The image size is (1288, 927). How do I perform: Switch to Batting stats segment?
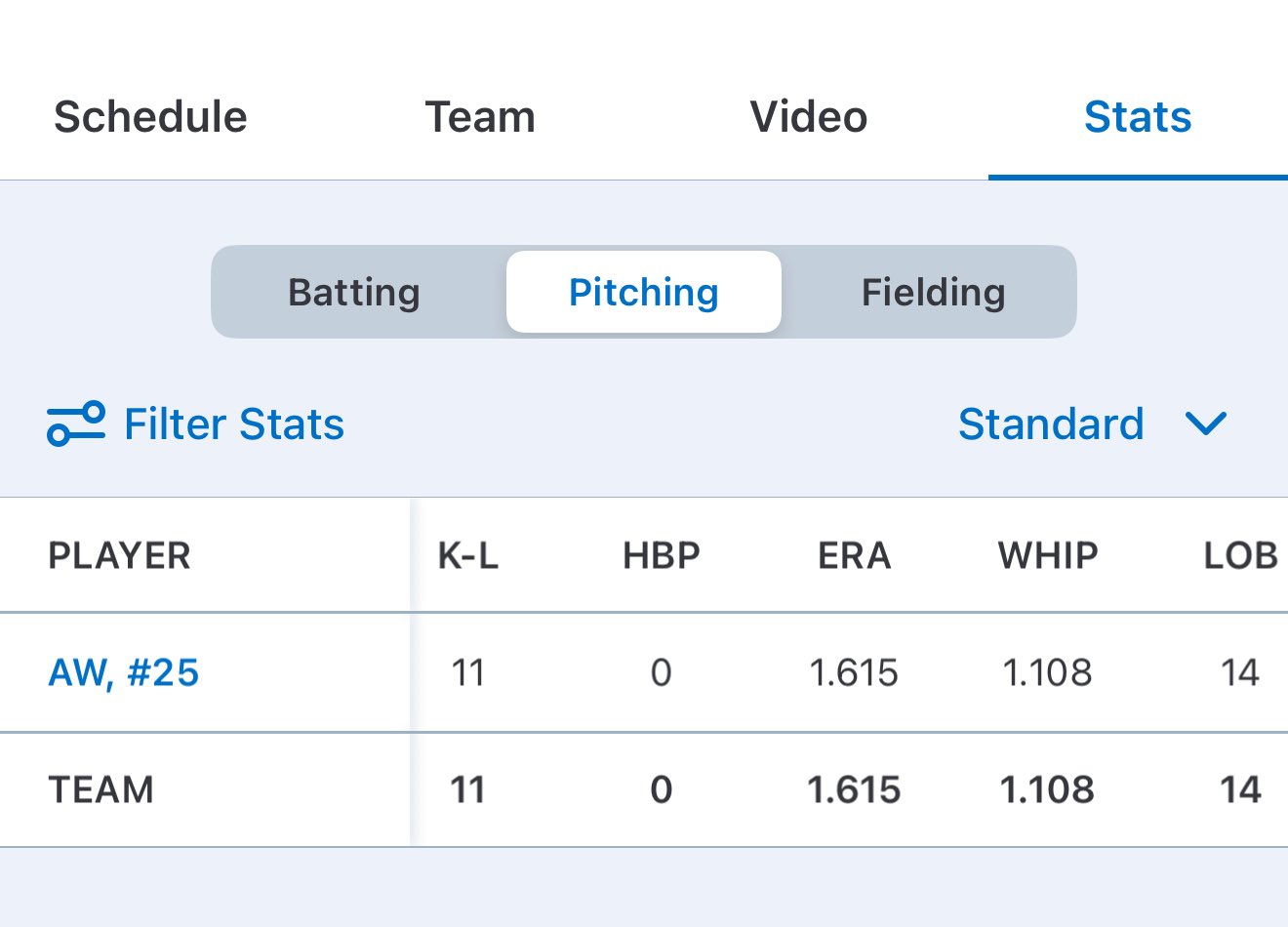click(x=354, y=293)
